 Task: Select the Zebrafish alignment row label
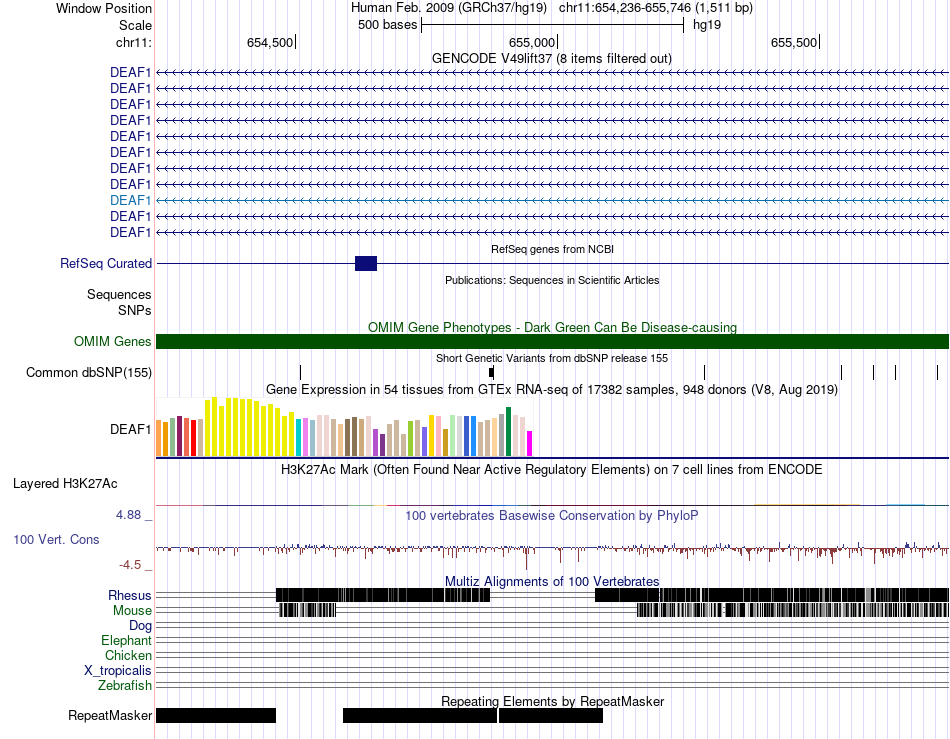[x=125, y=686]
